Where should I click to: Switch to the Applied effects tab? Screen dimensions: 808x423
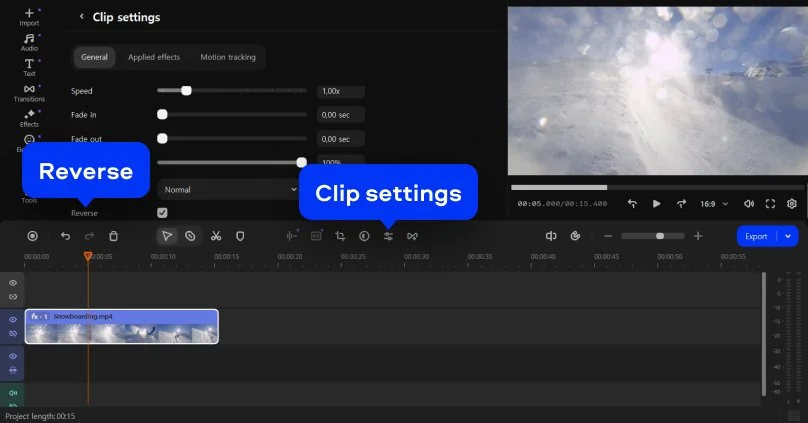pyautogui.click(x=154, y=57)
